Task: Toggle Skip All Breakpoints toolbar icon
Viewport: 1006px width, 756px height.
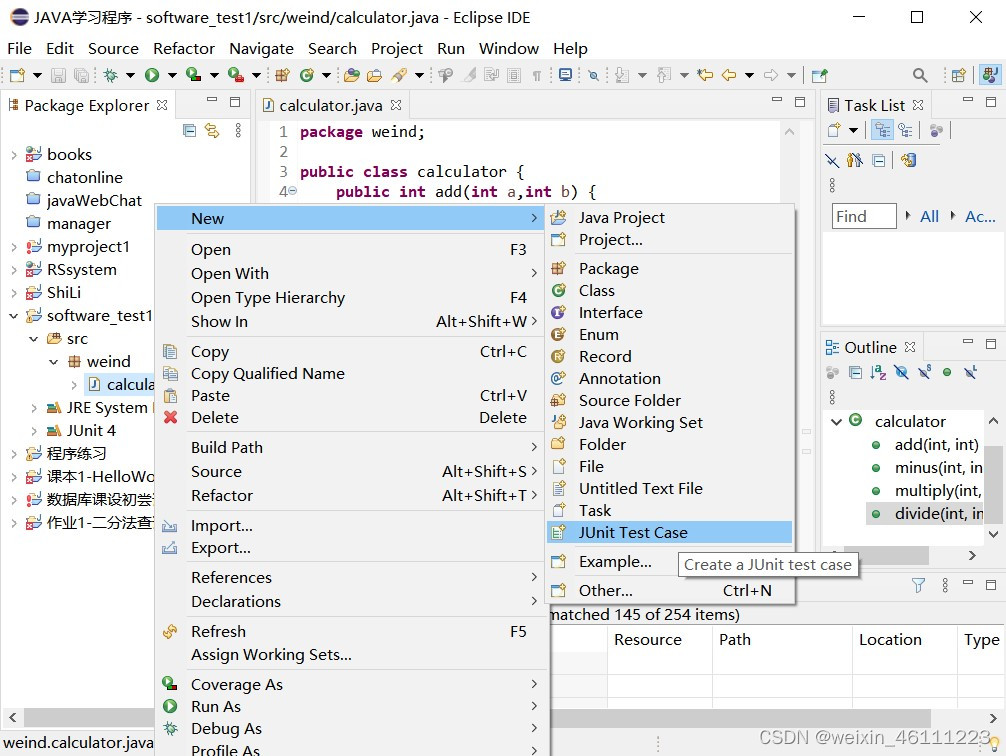Action: tap(593, 75)
